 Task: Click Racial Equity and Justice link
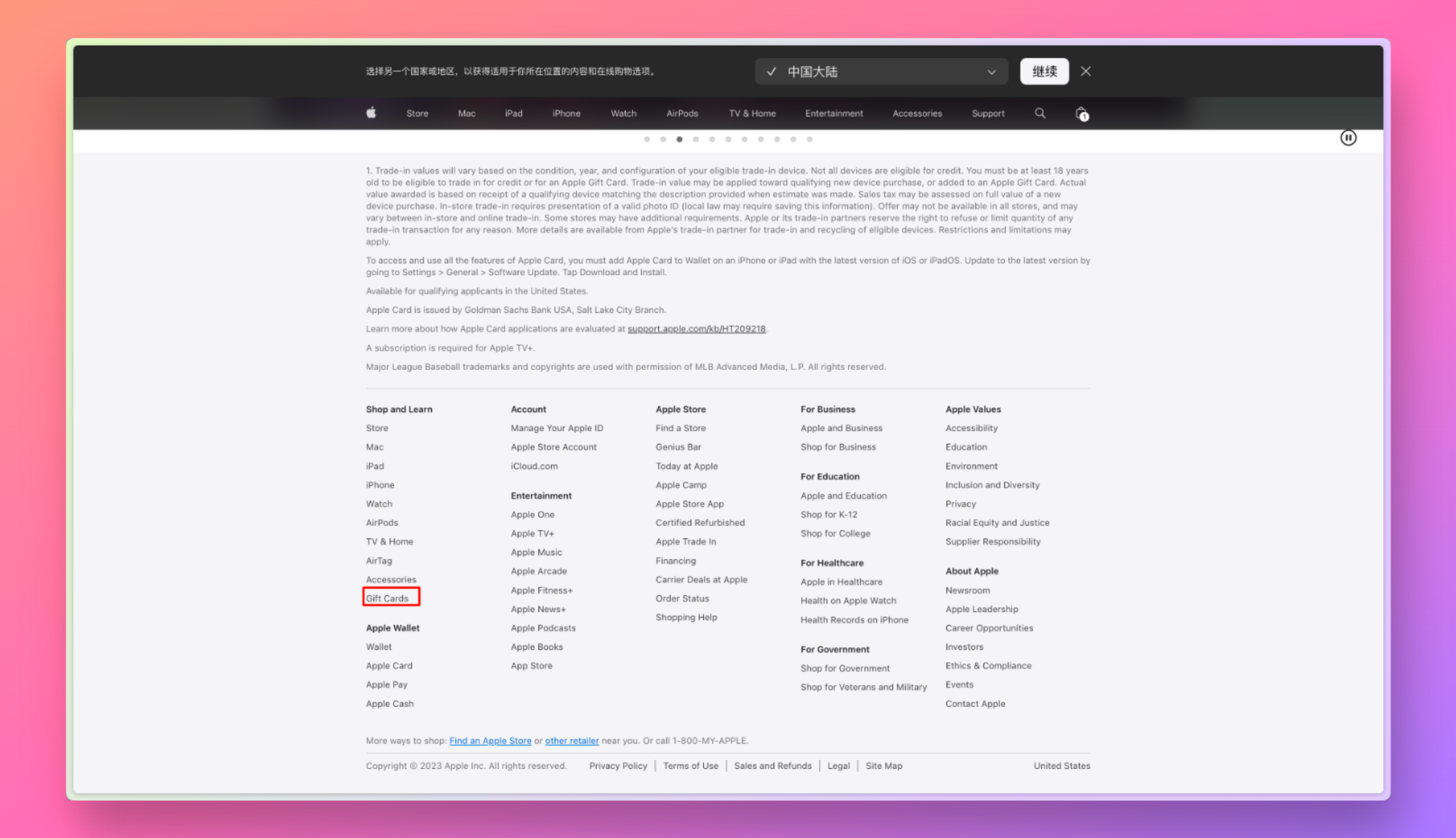tap(997, 523)
